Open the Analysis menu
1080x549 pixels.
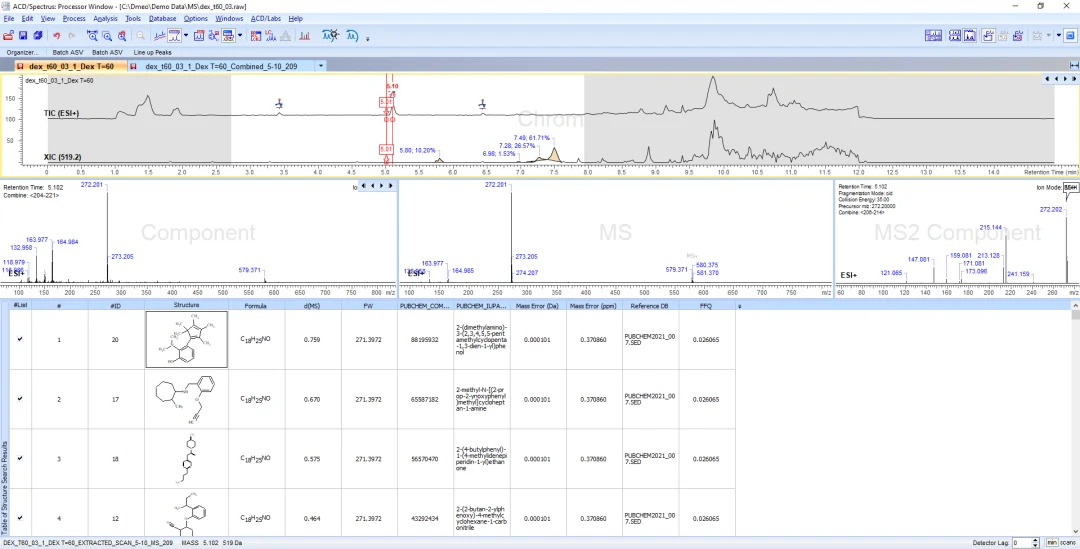(x=105, y=19)
